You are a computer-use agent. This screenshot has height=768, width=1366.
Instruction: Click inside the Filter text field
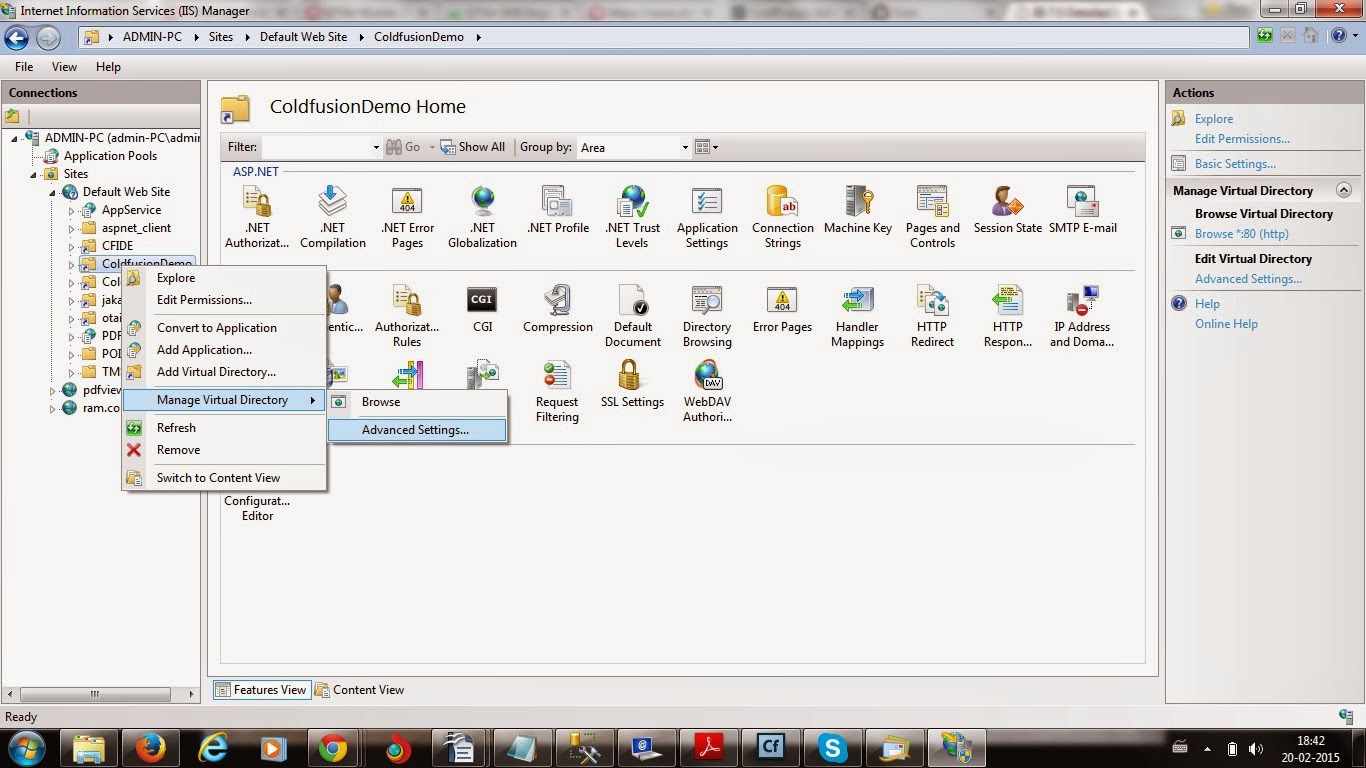(x=316, y=147)
